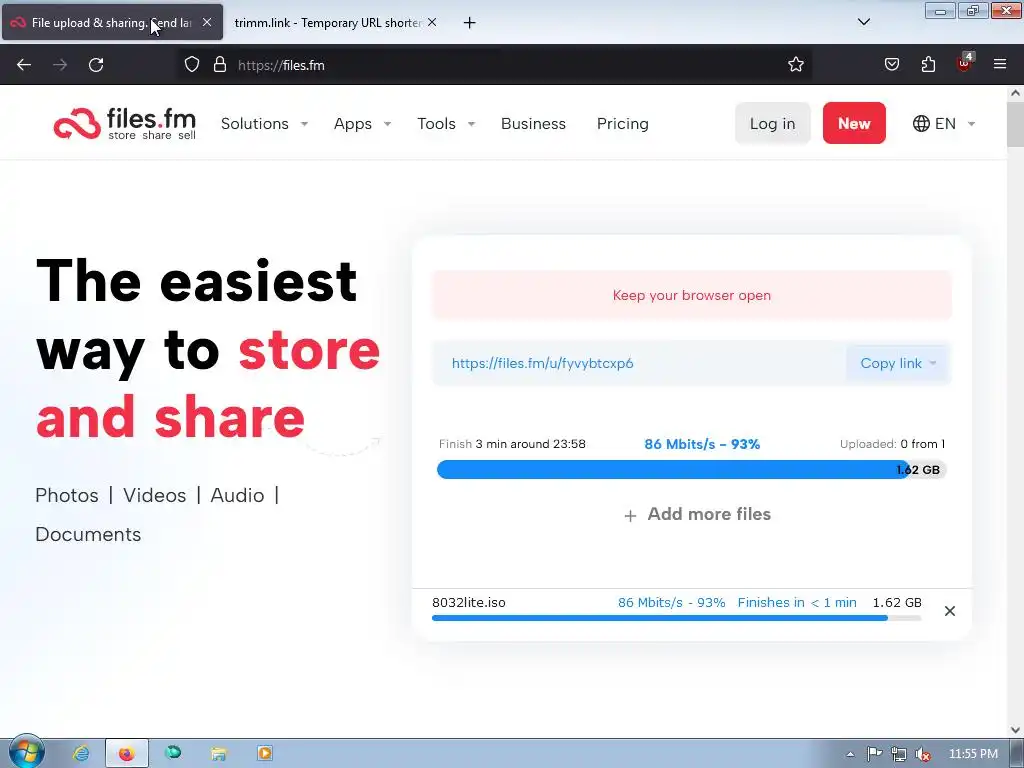Open the Pricing page
Image resolution: width=1024 pixels, height=768 pixels.
(x=622, y=123)
